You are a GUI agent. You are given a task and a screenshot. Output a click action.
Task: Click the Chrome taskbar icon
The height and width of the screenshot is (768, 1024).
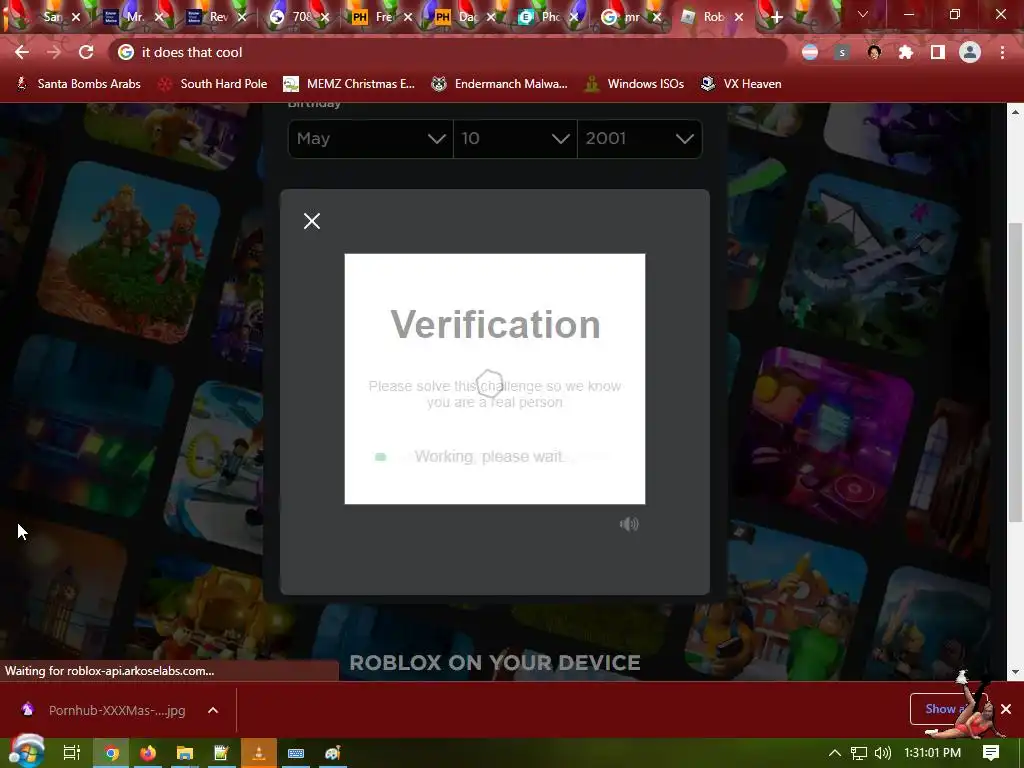pyautogui.click(x=112, y=754)
